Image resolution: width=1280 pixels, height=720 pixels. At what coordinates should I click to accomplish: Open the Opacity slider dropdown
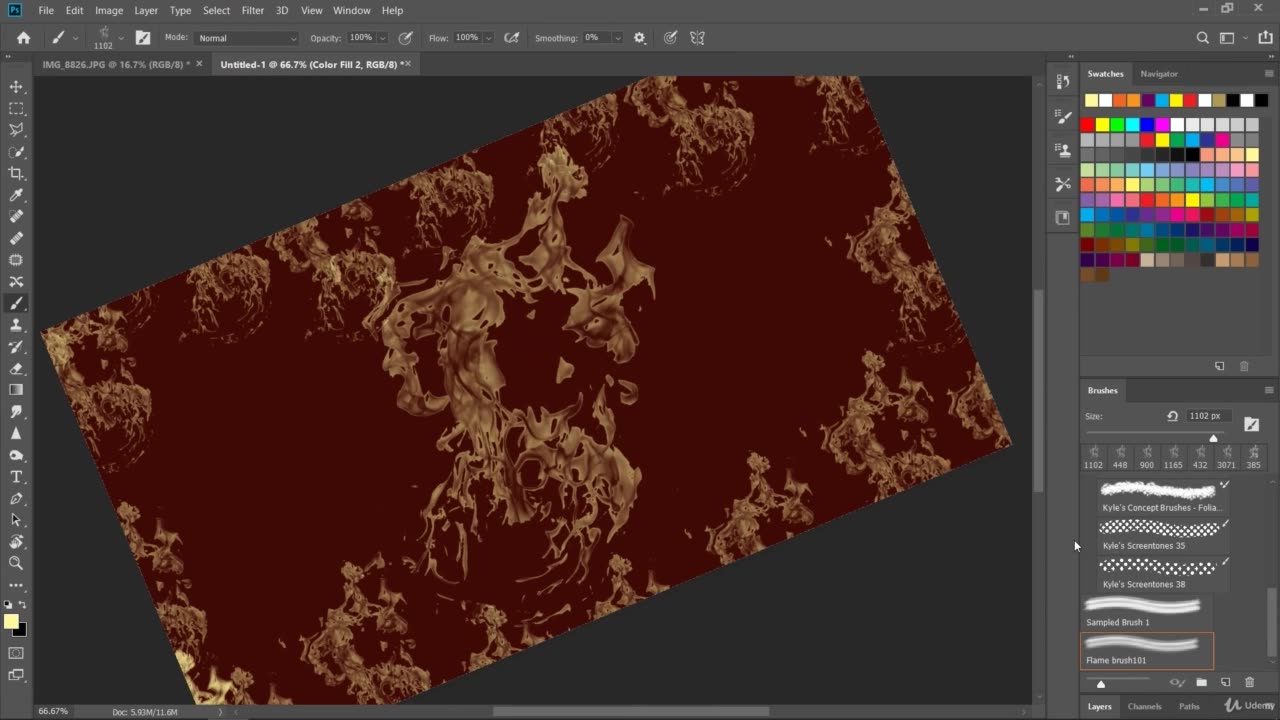[383, 38]
